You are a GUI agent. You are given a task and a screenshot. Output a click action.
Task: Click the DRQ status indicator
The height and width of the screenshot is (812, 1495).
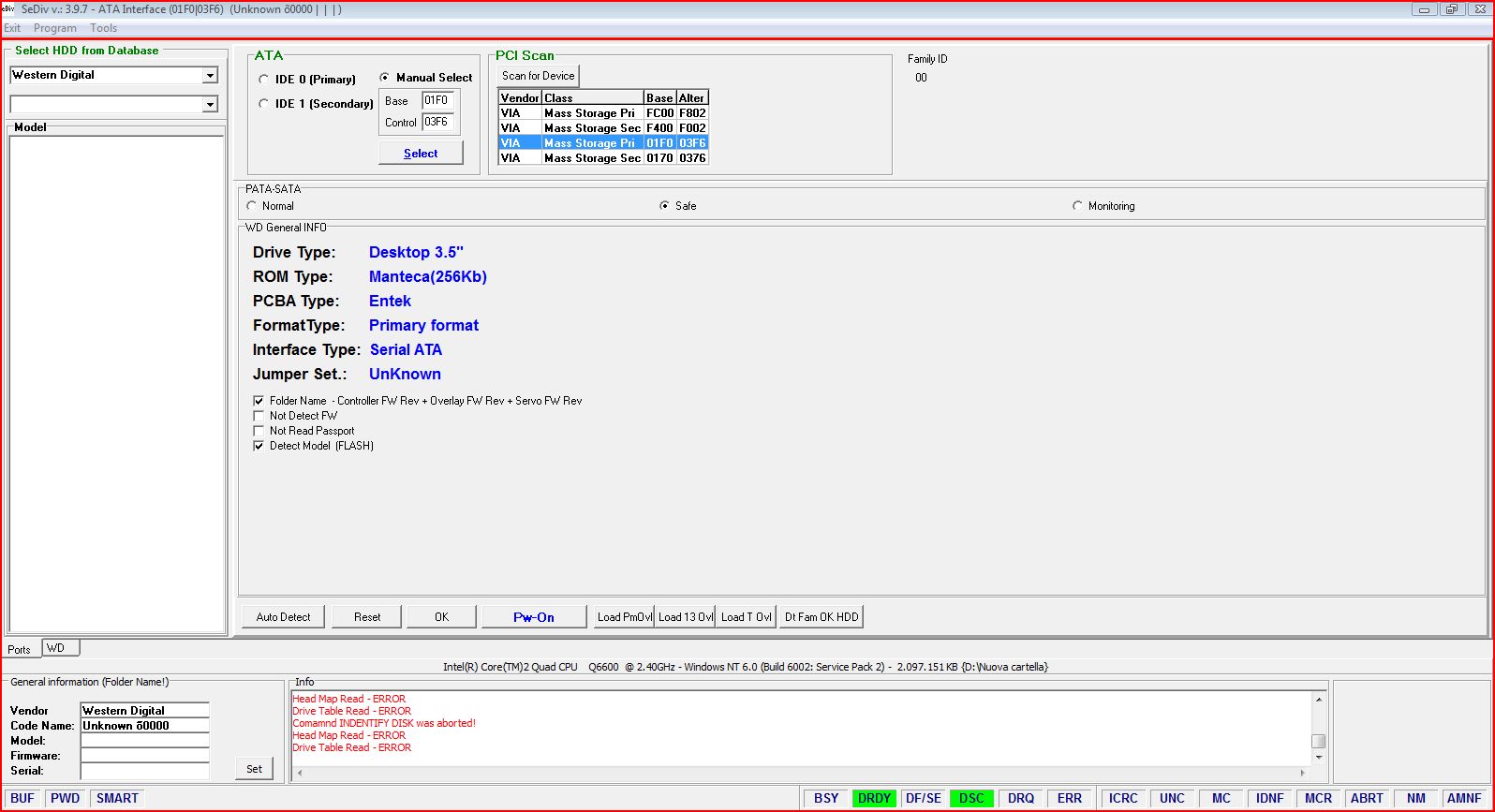point(1021,798)
